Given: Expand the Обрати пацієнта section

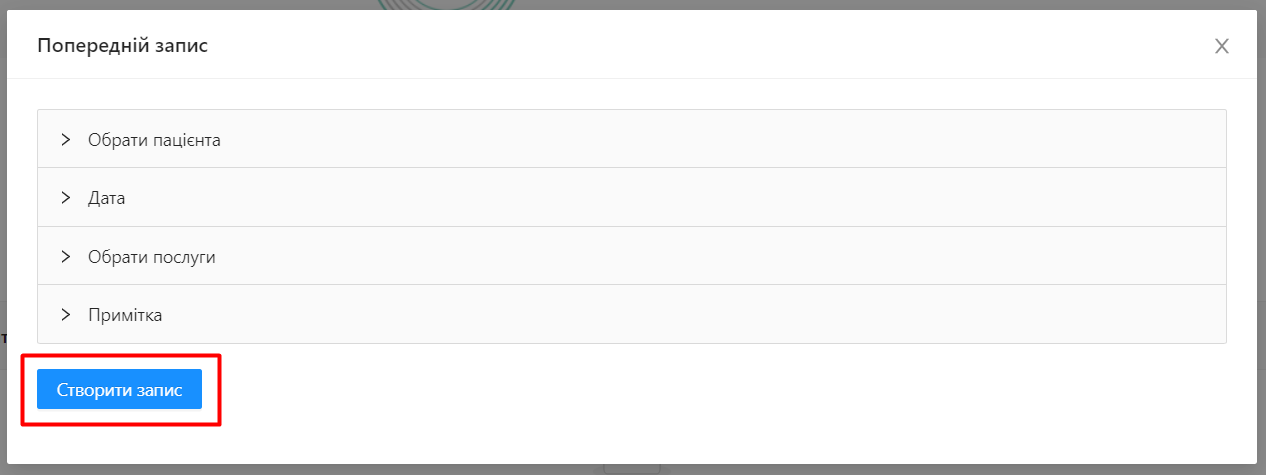Looking at the screenshot, I should pyautogui.click(x=154, y=140).
